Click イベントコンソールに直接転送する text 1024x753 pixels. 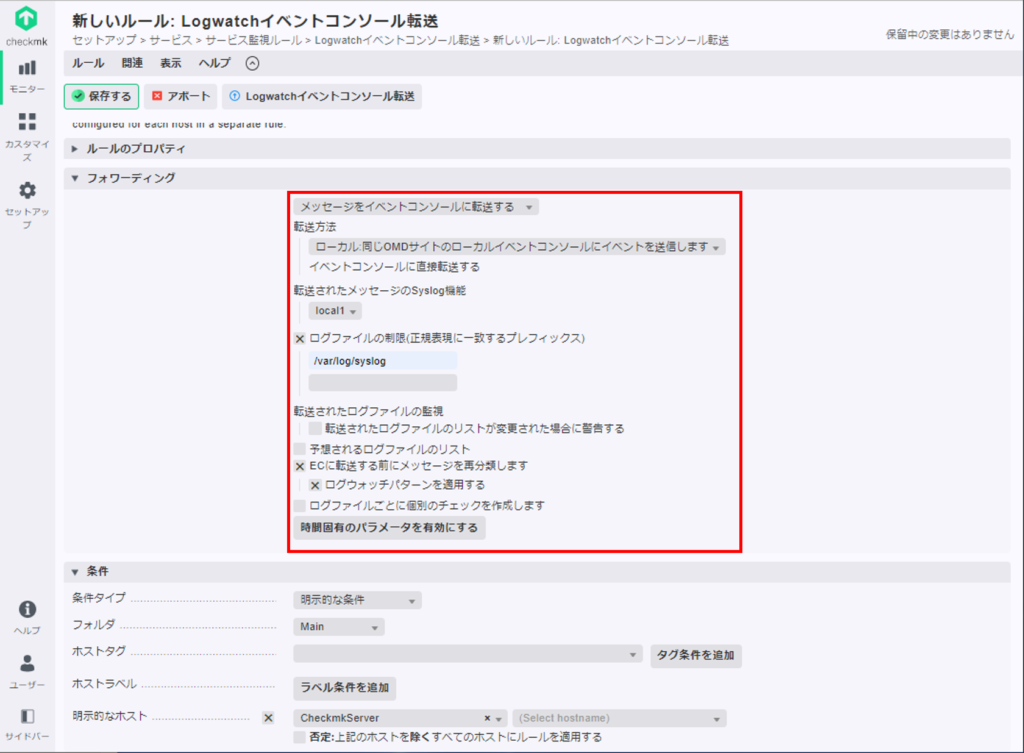(x=394, y=267)
